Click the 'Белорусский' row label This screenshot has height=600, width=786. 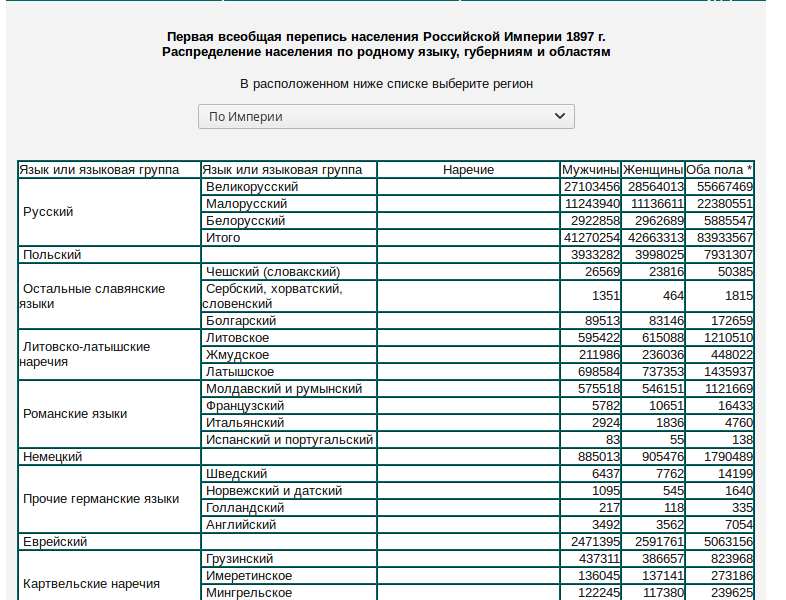[x=245, y=221]
